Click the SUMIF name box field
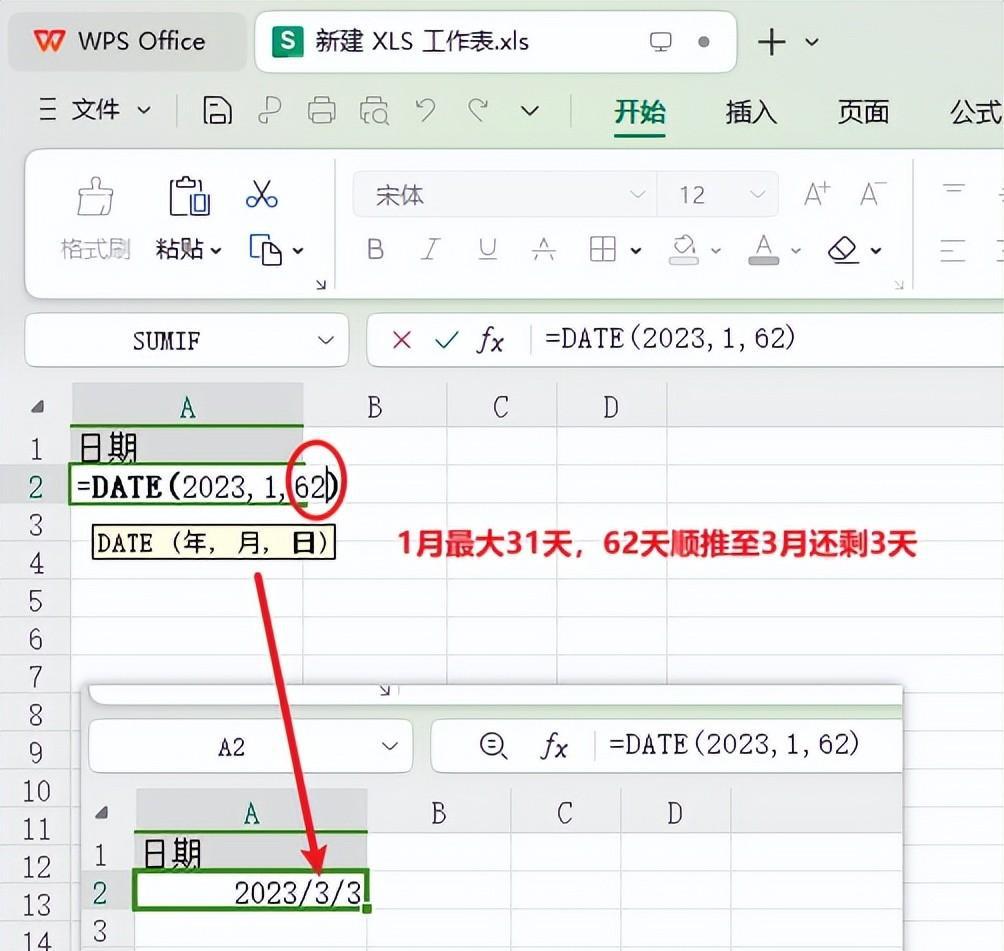1004x951 pixels. pyautogui.click(x=166, y=340)
